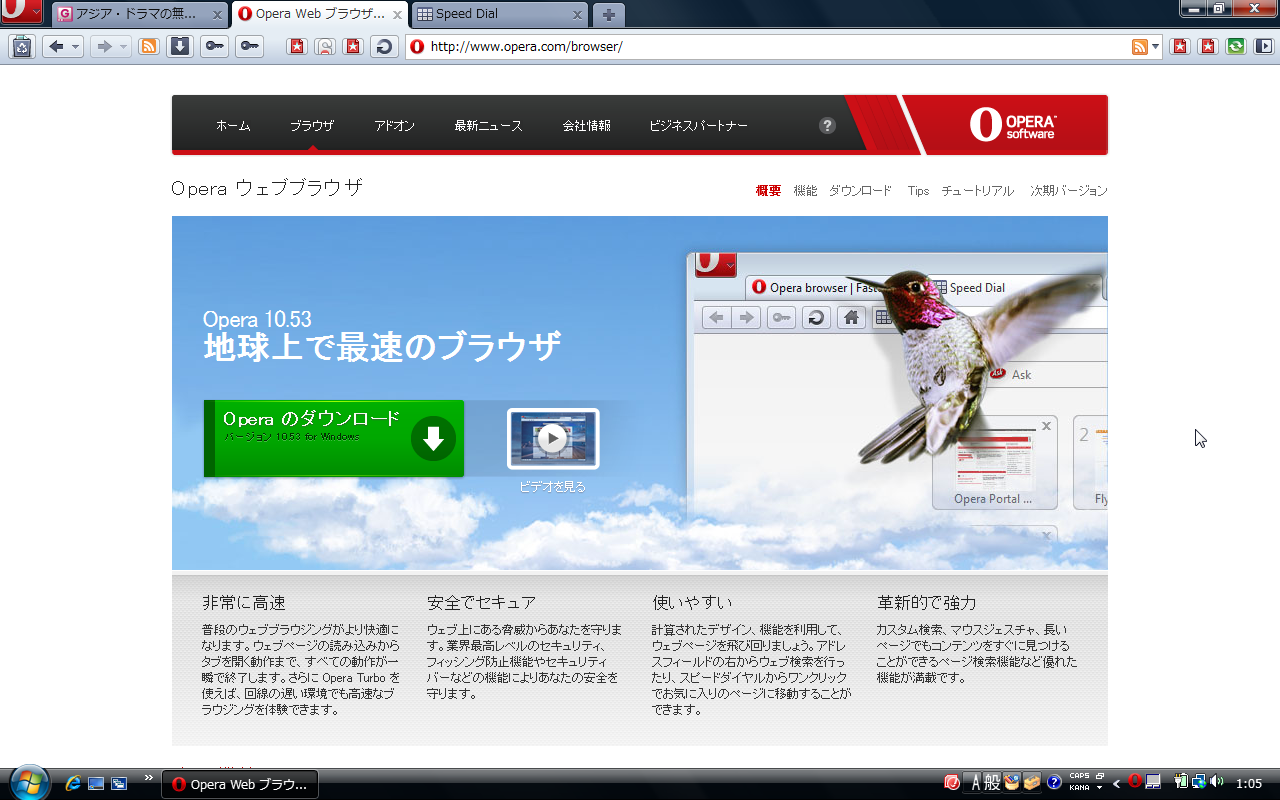The width and height of the screenshot is (1280, 800).
Task: Click the ビデオを見る link
Action: click(552, 487)
